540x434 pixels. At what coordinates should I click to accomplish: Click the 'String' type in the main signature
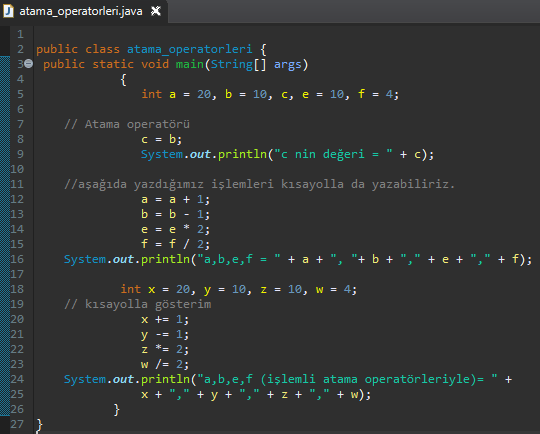[x=232, y=64]
